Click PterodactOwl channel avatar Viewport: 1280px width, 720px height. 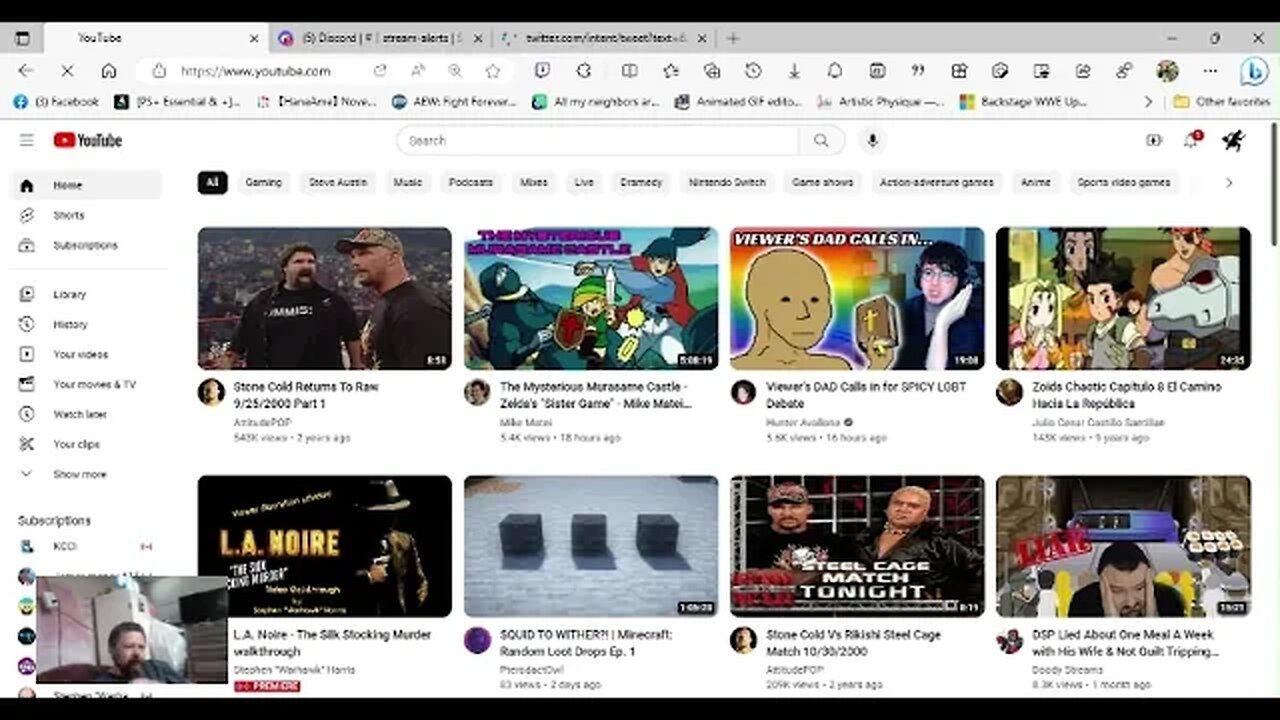[477, 641]
